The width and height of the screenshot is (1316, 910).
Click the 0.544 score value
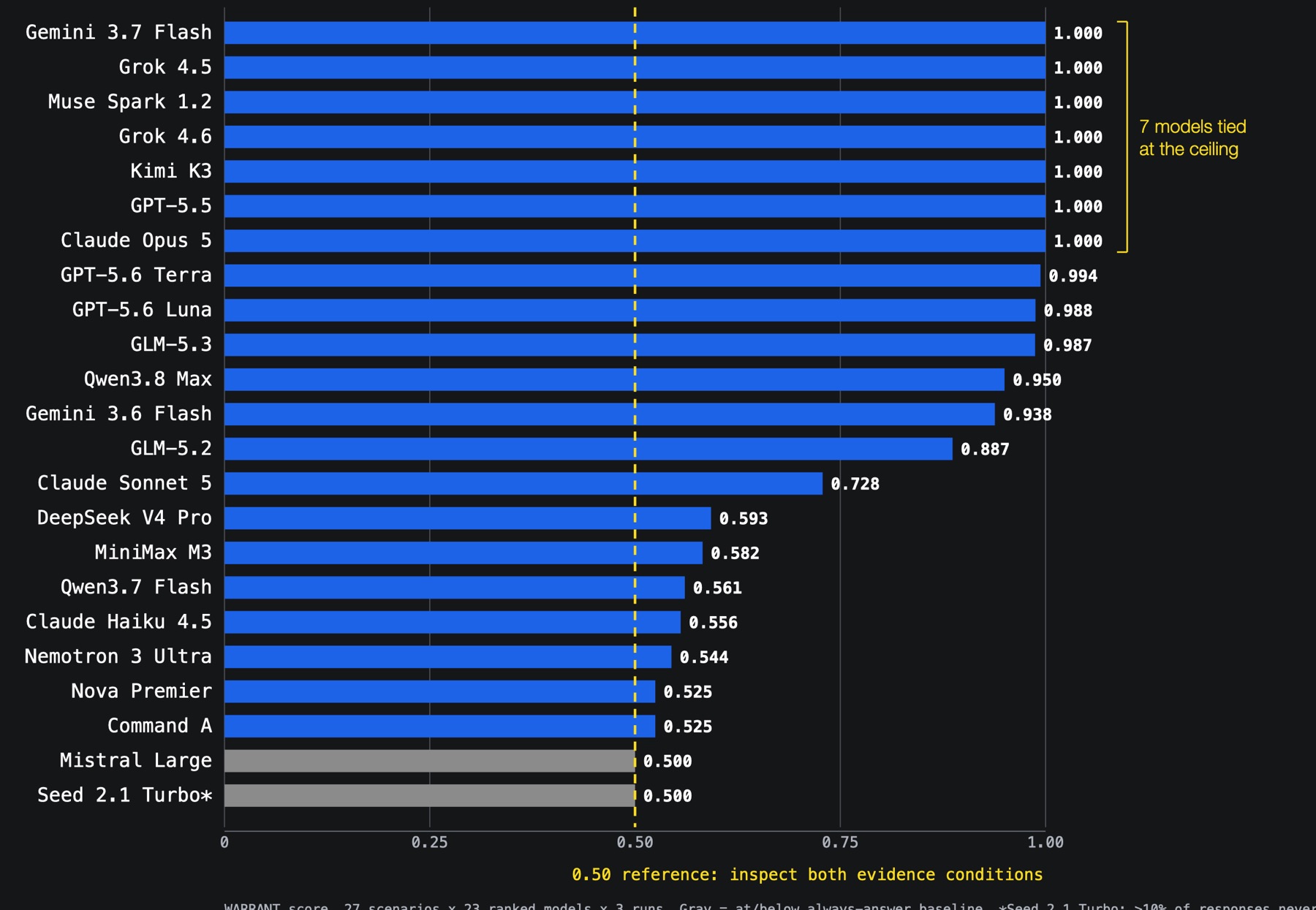click(704, 658)
